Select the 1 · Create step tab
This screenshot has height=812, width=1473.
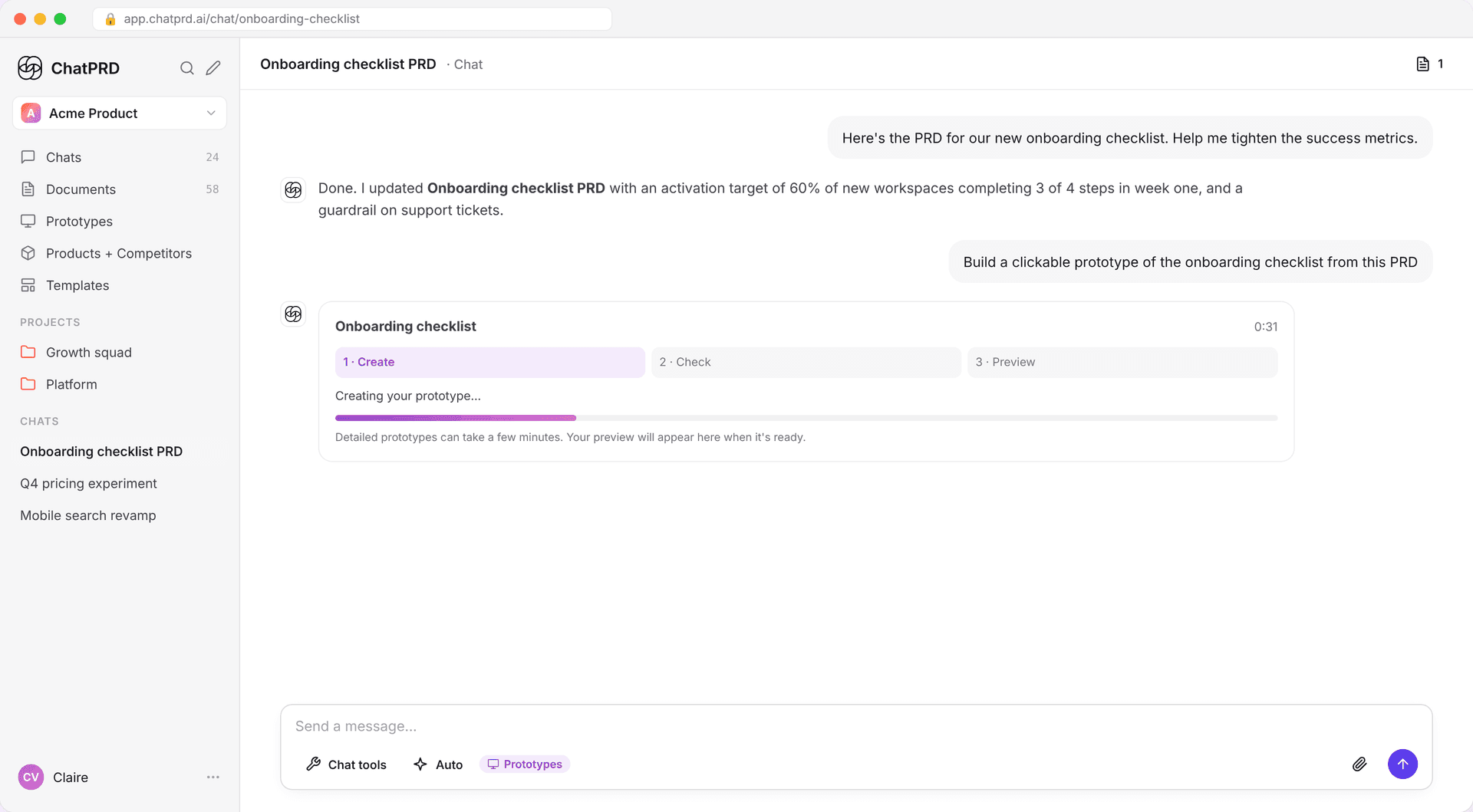(x=489, y=363)
